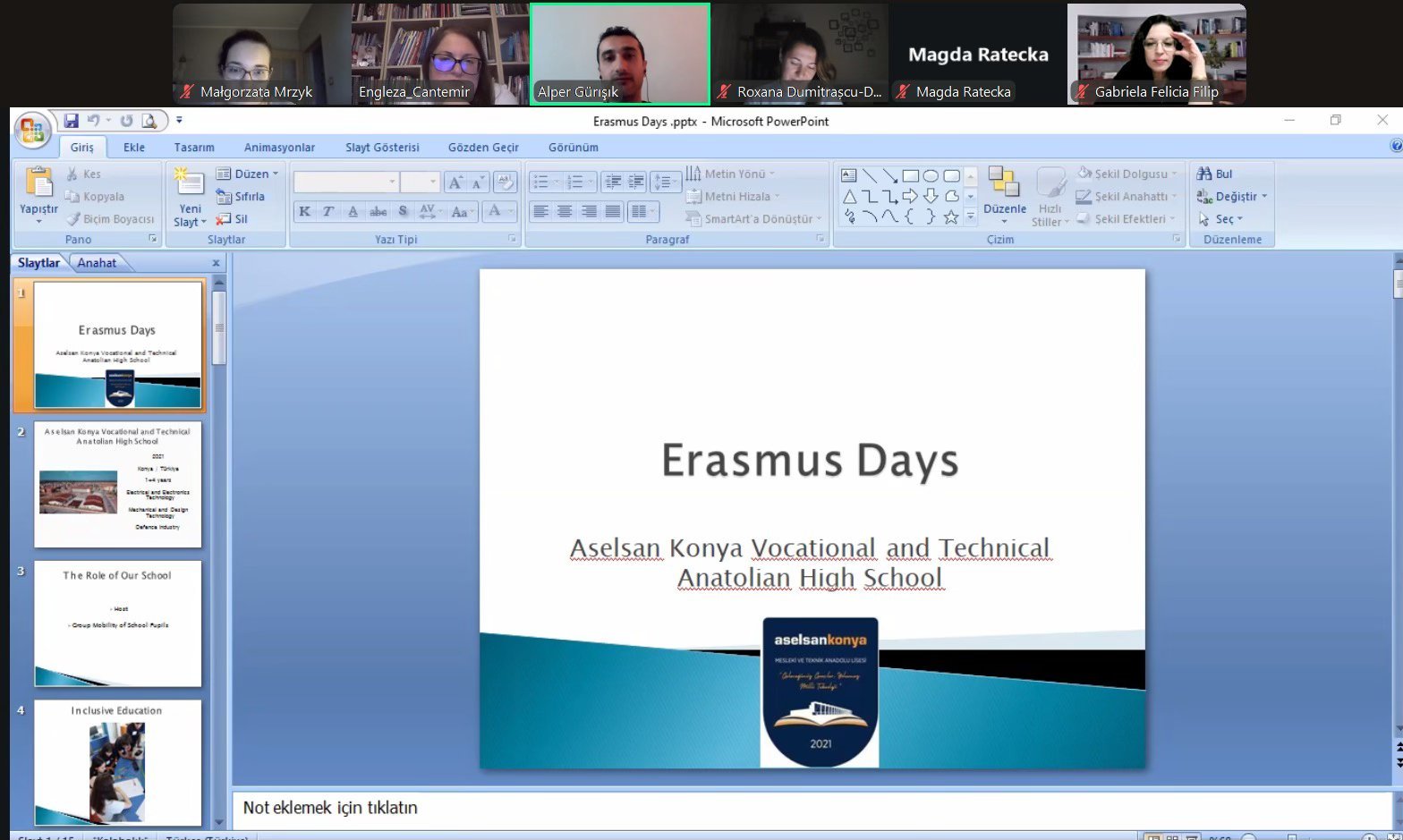Switch to the Anahat outline tab

coord(97,263)
